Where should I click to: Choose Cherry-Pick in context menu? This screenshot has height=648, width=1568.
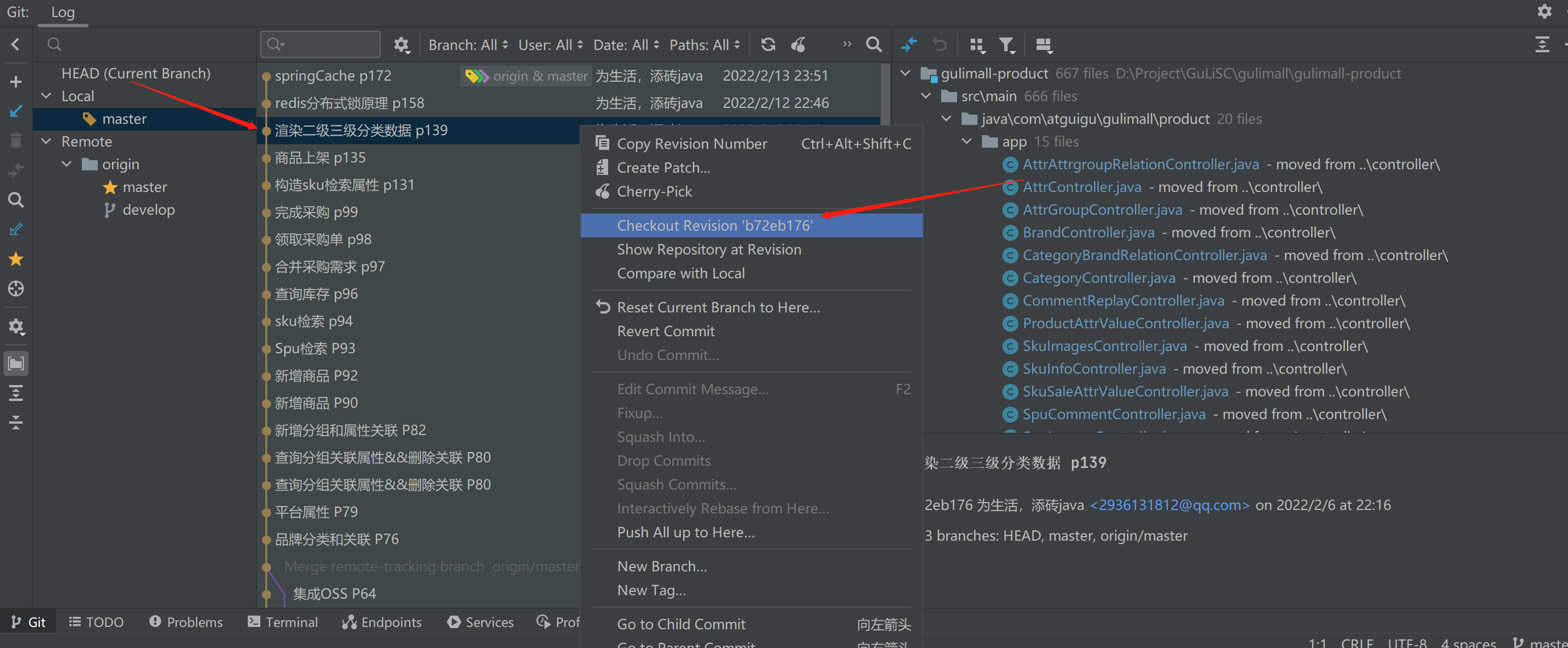click(751, 191)
